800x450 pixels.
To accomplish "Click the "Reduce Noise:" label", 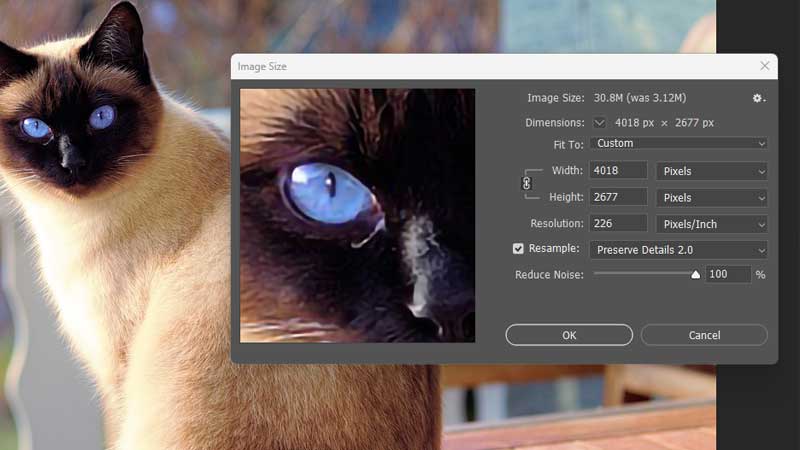I will pos(549,274).
